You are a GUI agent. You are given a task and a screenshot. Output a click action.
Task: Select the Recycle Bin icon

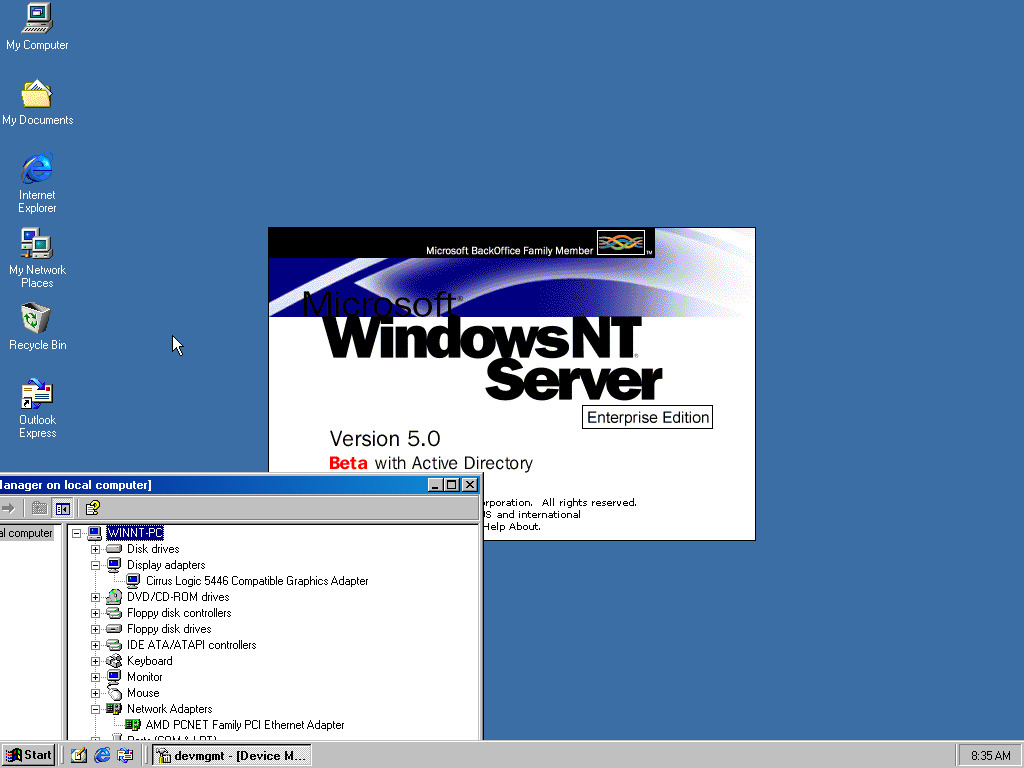[37, 327]
